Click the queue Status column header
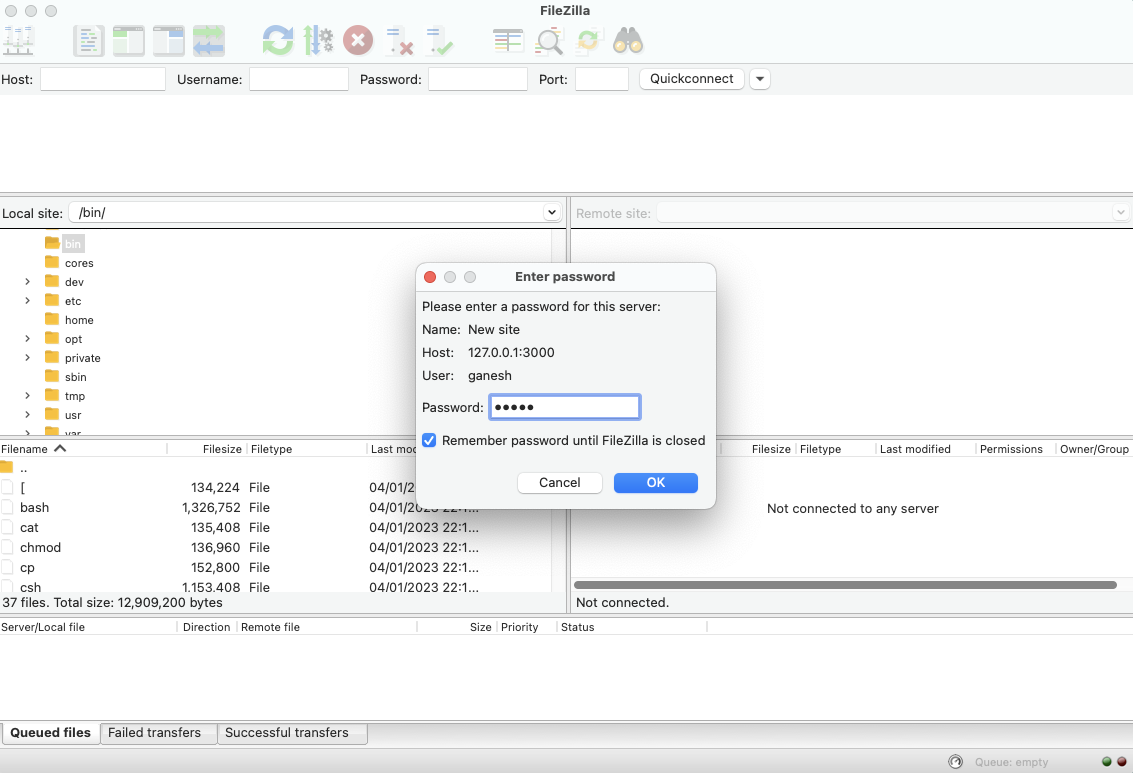 [x=633, y=627]
